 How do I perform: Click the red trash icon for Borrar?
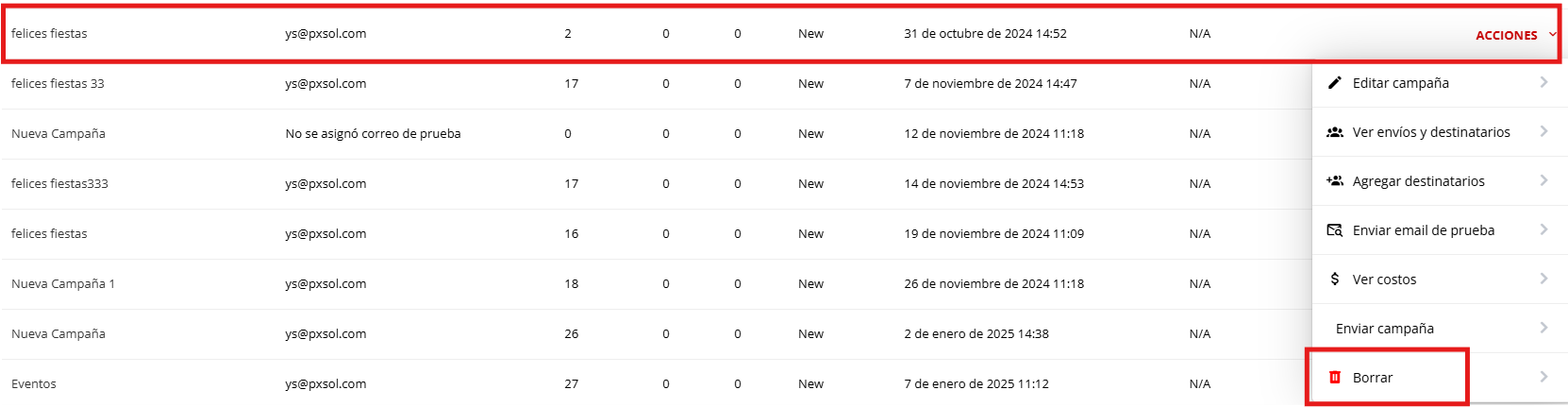(x=1334, y=378)
